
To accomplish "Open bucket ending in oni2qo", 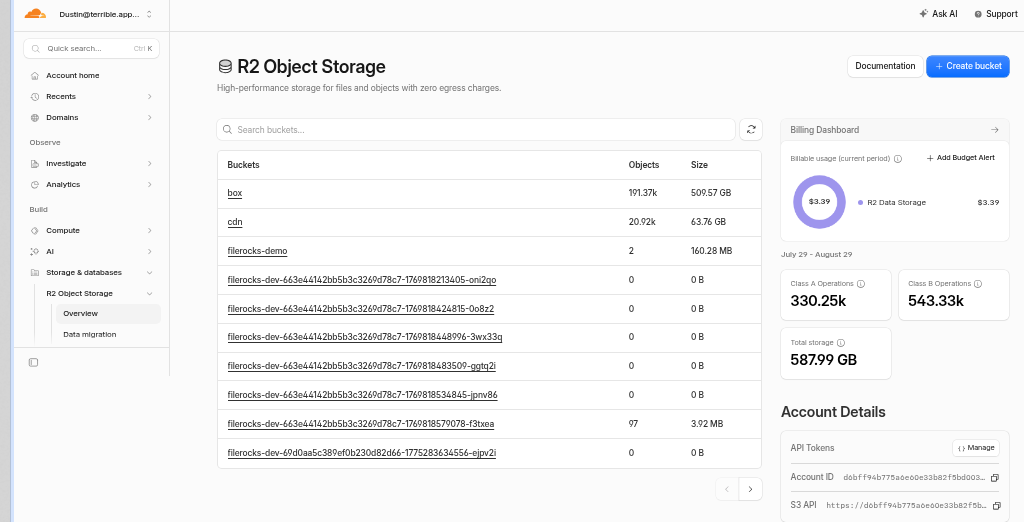I will point(362,280).
